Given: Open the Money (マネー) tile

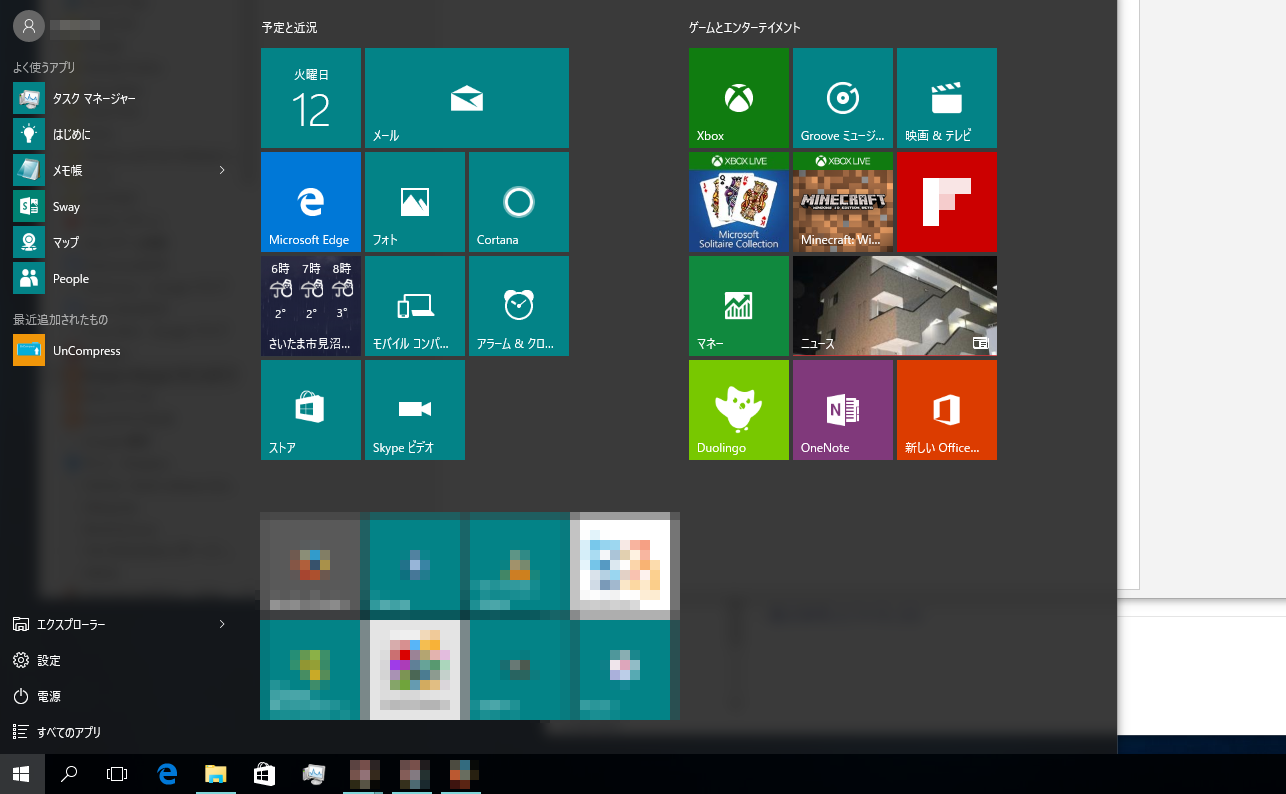Looking at the screenshot, I should tap(739, 306).
